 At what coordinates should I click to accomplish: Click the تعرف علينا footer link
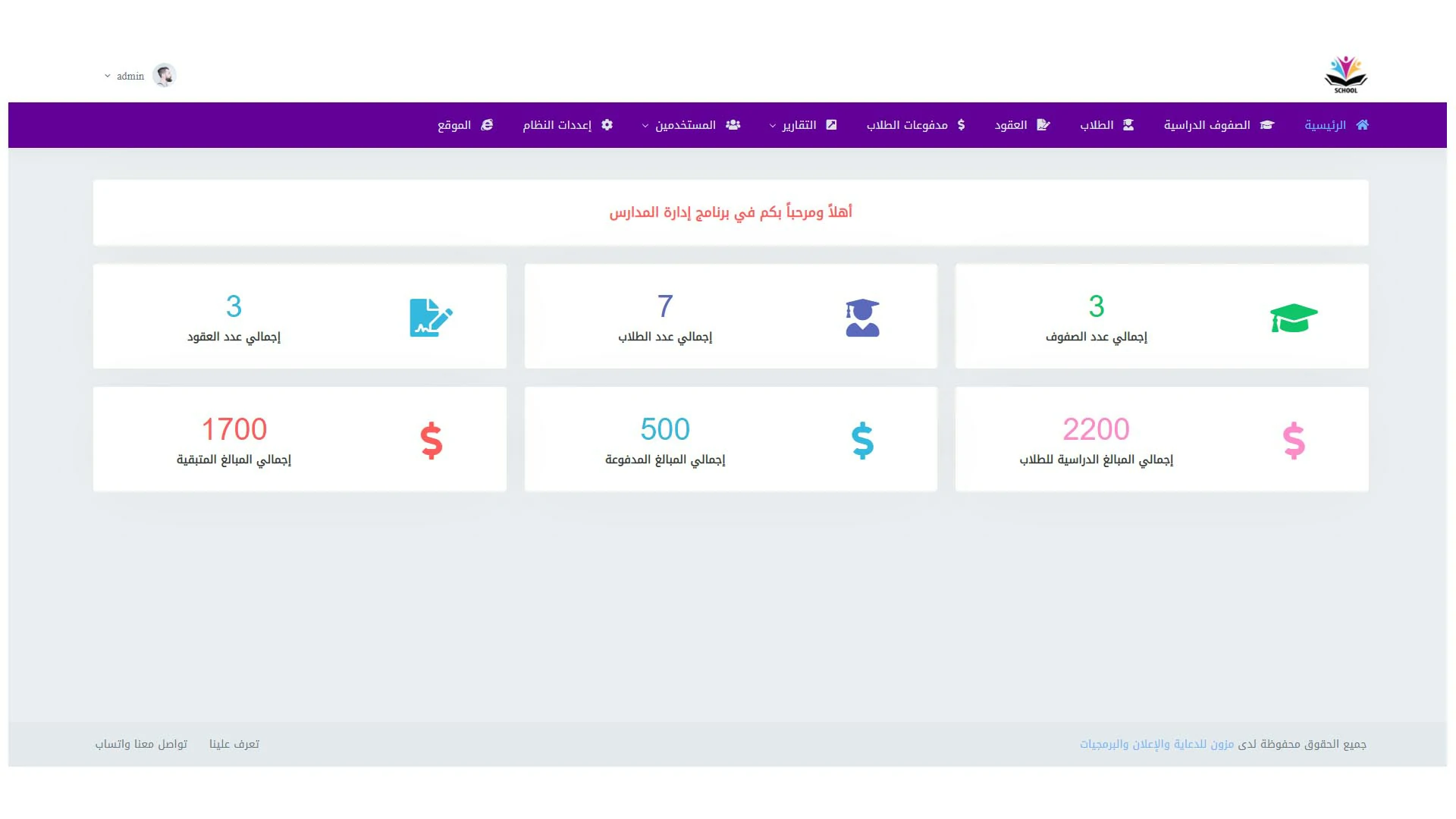[234, 744]
